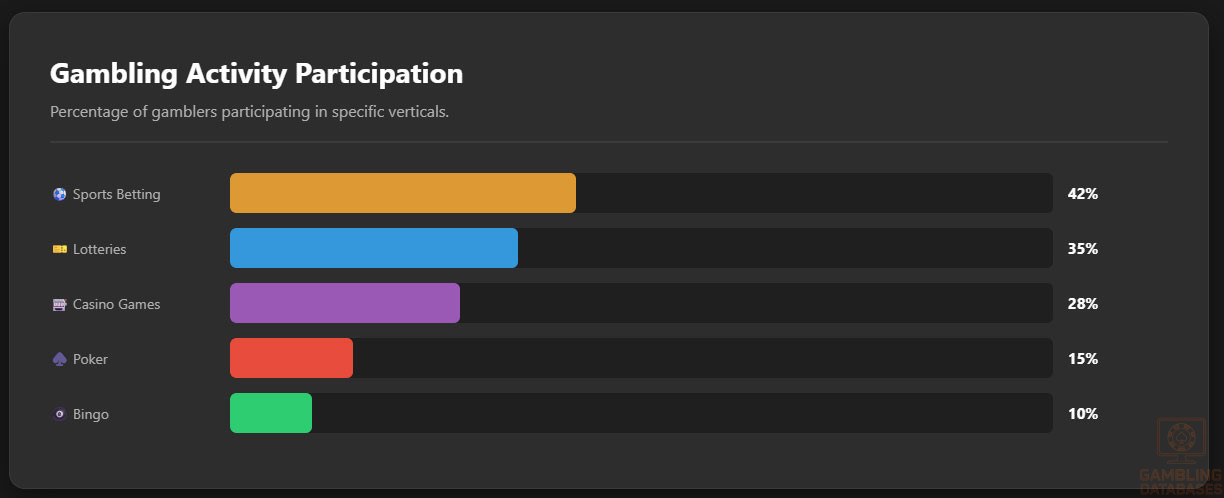
Task: Click the 42% value for Sports Betting
Action: pos(1083,194)
